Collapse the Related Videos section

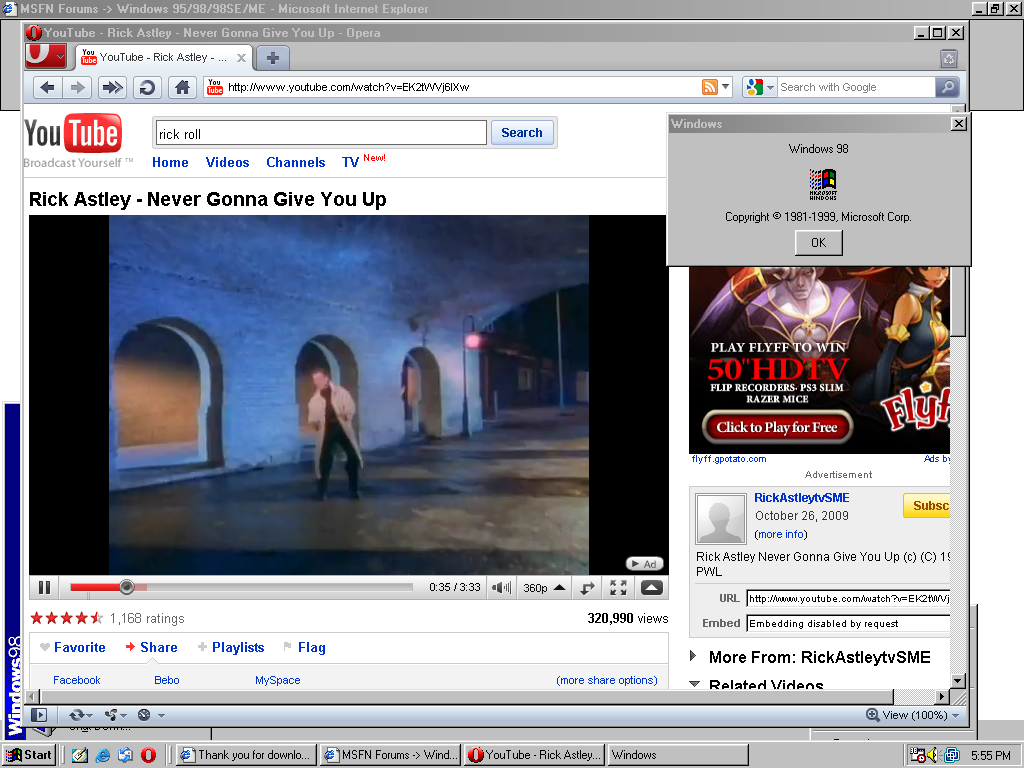[694, 684]
